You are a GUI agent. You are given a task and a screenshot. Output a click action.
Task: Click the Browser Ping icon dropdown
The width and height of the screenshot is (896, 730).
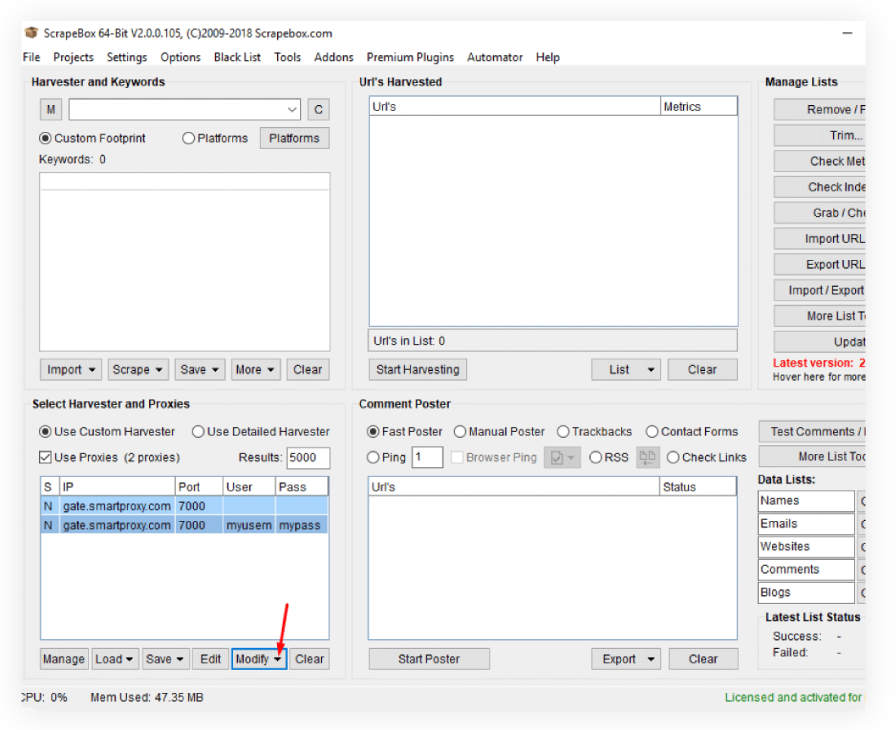tap(561, 457)
